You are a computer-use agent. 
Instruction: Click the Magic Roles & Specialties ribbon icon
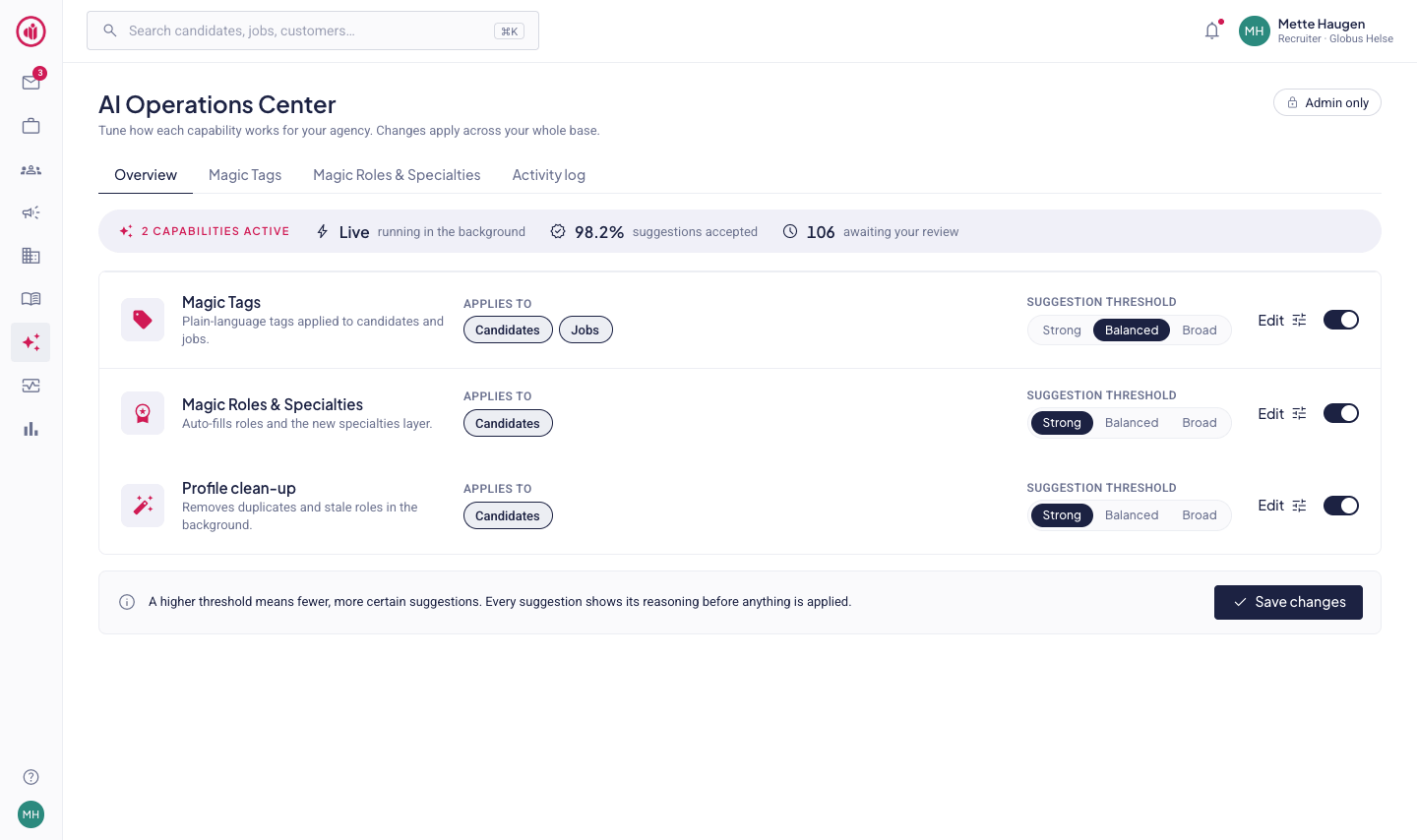pos(143,413)
